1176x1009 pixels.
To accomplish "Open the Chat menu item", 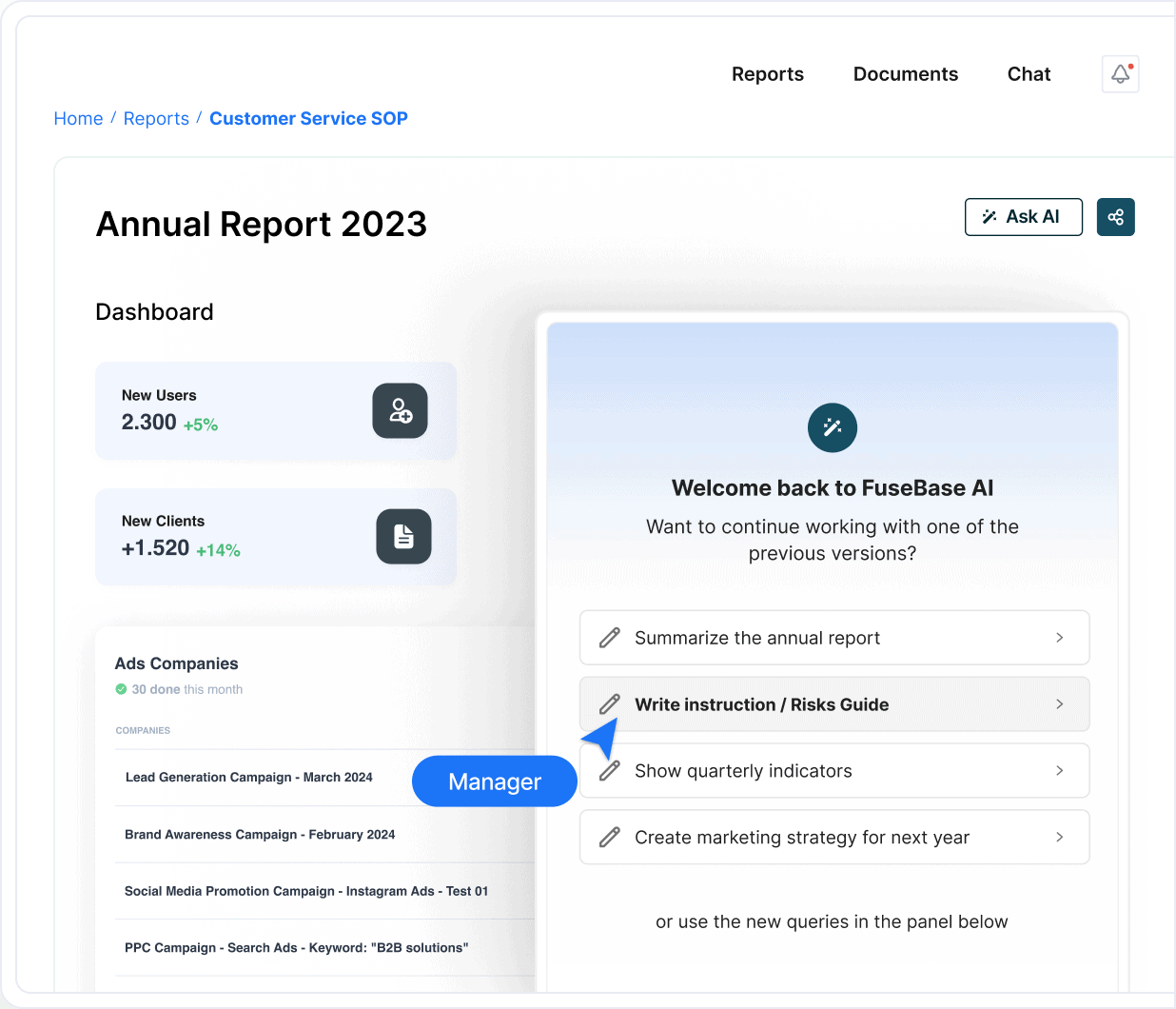I will pos(1029,74).
